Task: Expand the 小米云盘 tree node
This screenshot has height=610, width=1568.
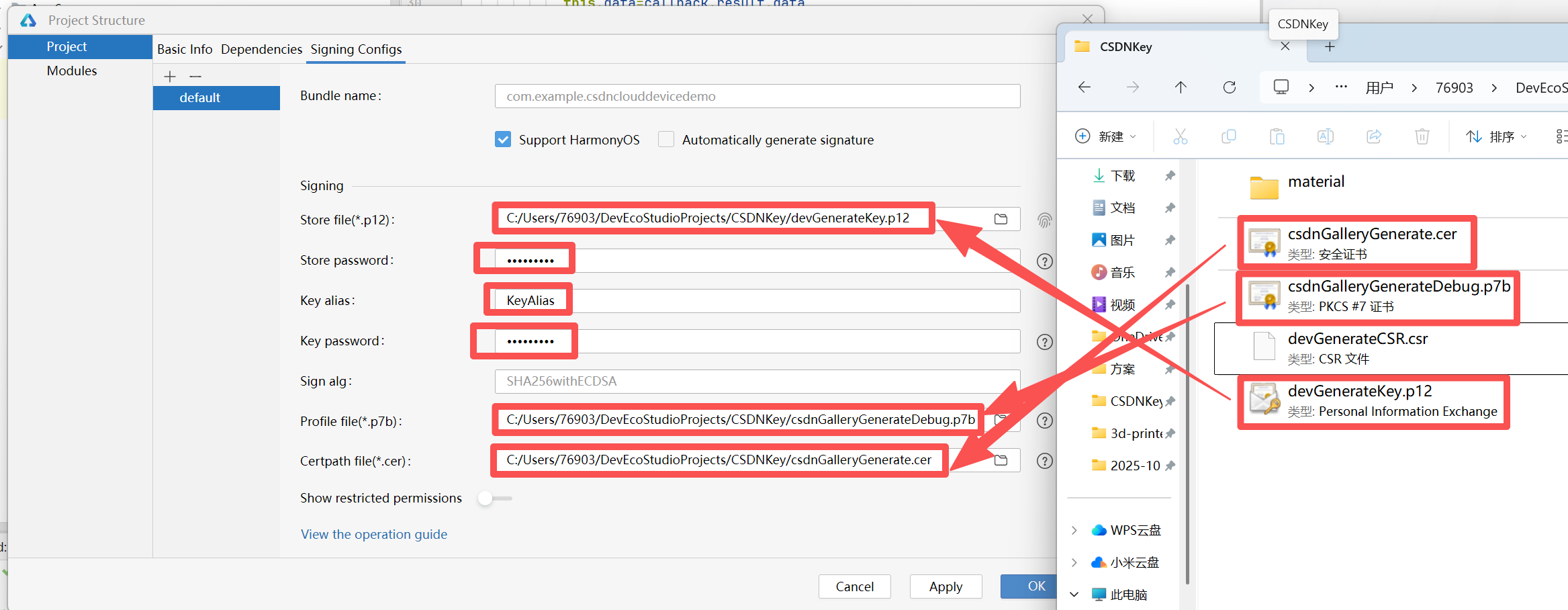Action: [x=1074, y=562]
